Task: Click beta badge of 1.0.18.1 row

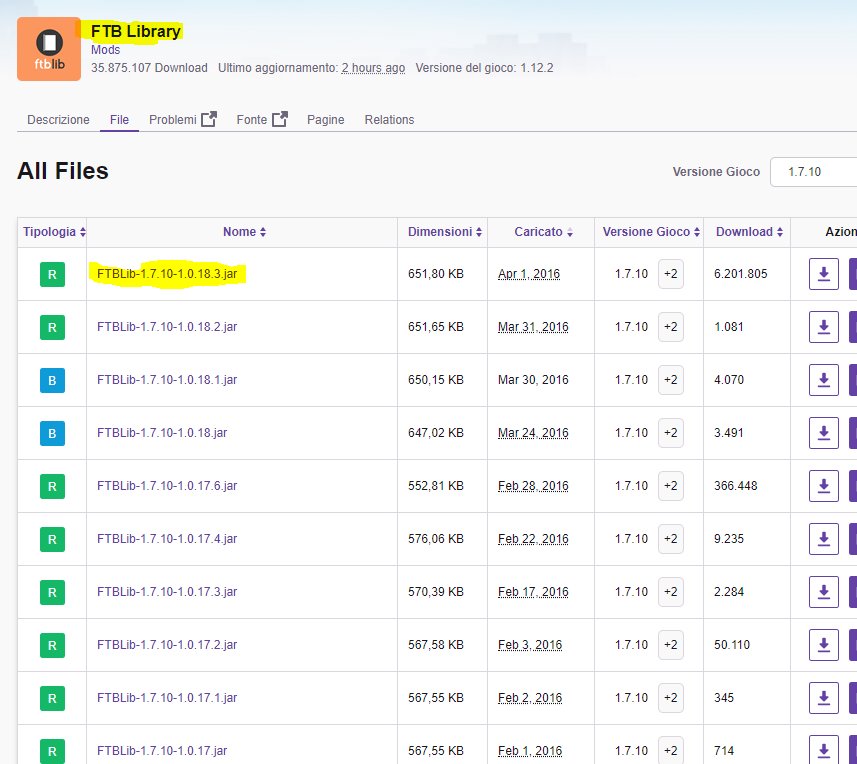Action: point(52,380)
